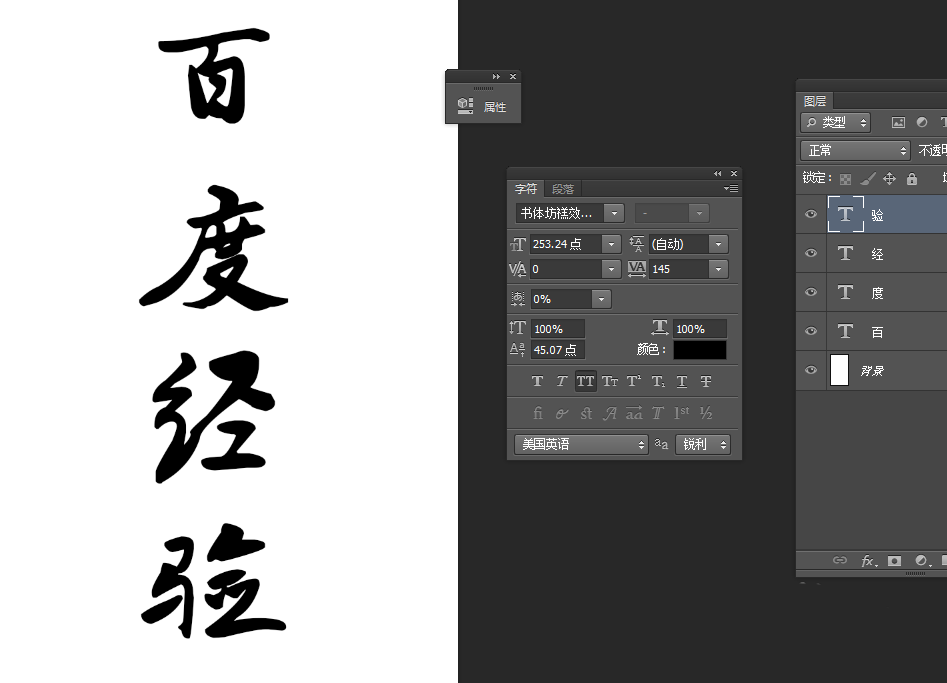Hide the 经 text layer
This screenshot has width=947, height=683.
click(x=811, y=253)
